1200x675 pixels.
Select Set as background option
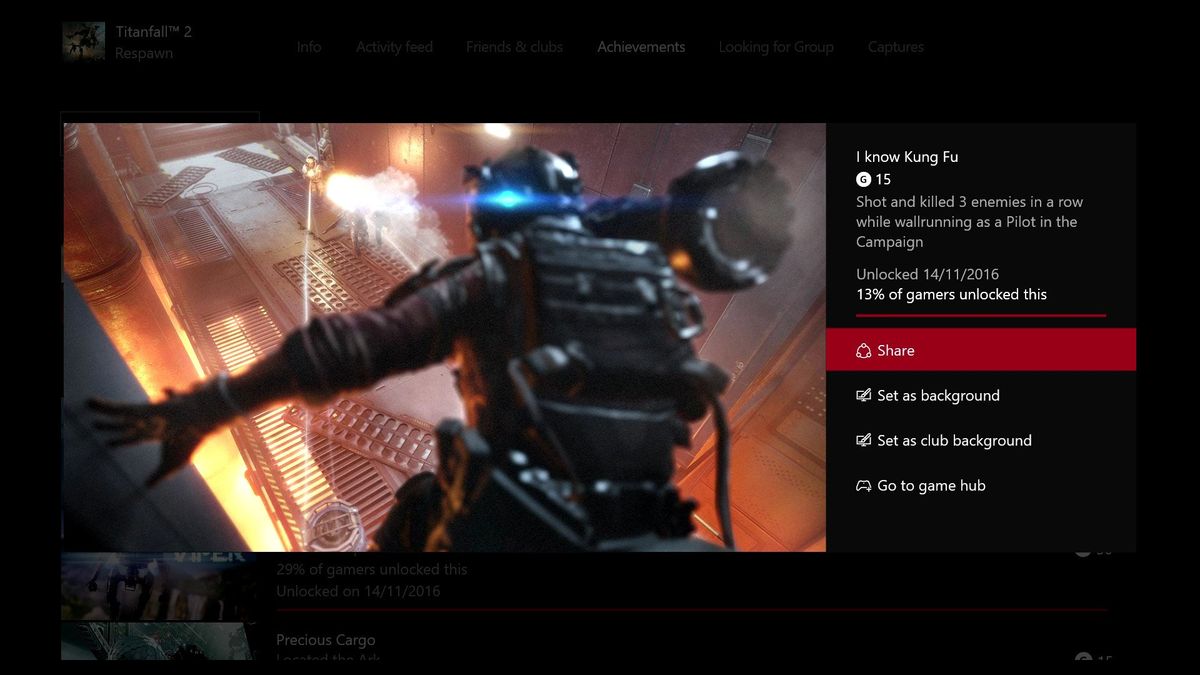[x=938, y=395]
